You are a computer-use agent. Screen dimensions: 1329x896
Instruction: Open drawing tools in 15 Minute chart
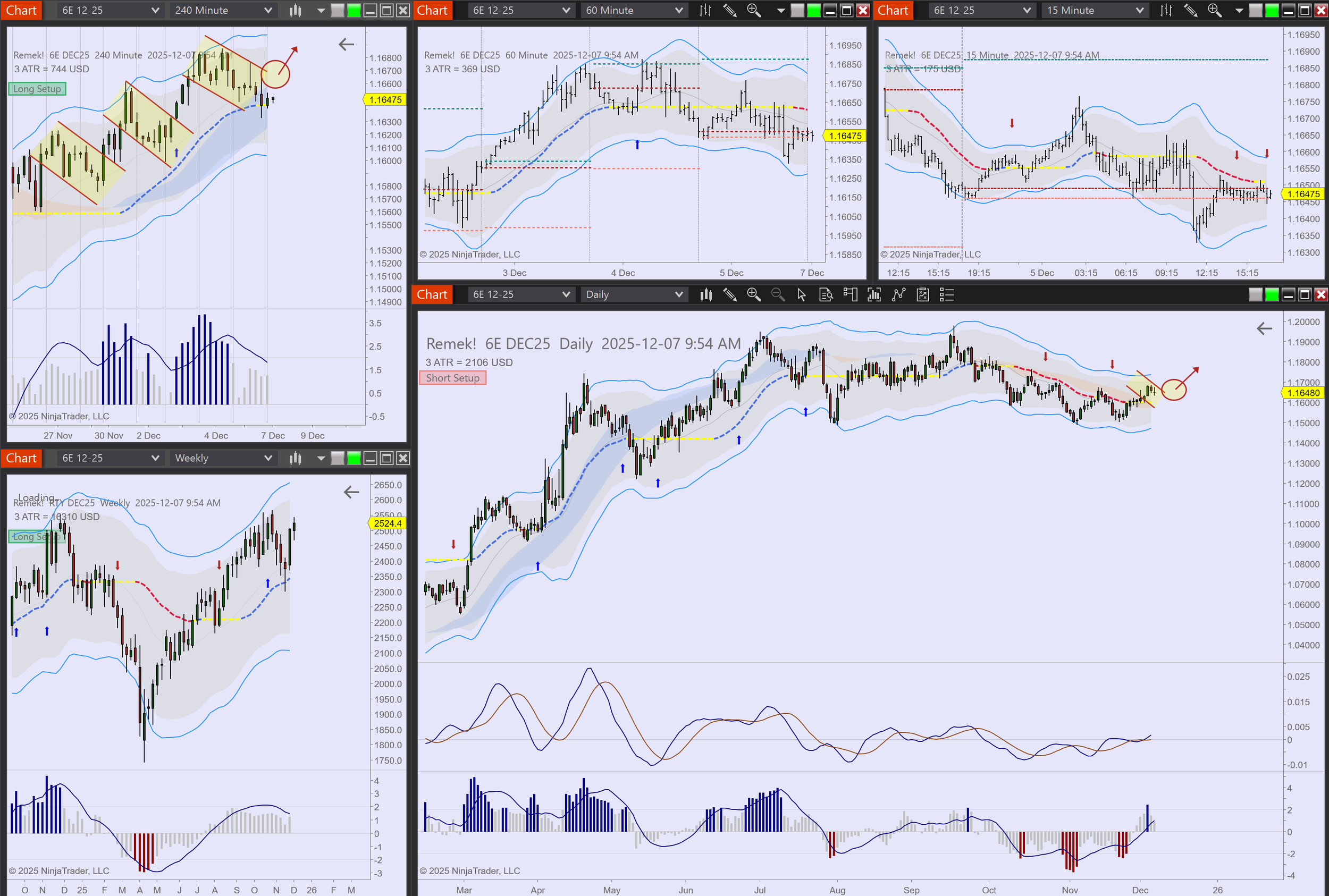tap(1190, 10)
